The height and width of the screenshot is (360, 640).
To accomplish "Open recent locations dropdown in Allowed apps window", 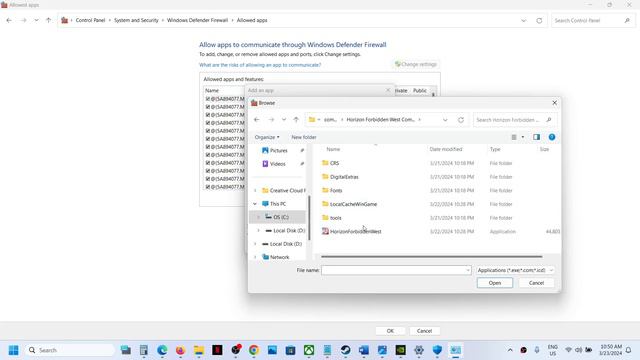I will pos(36,20).
